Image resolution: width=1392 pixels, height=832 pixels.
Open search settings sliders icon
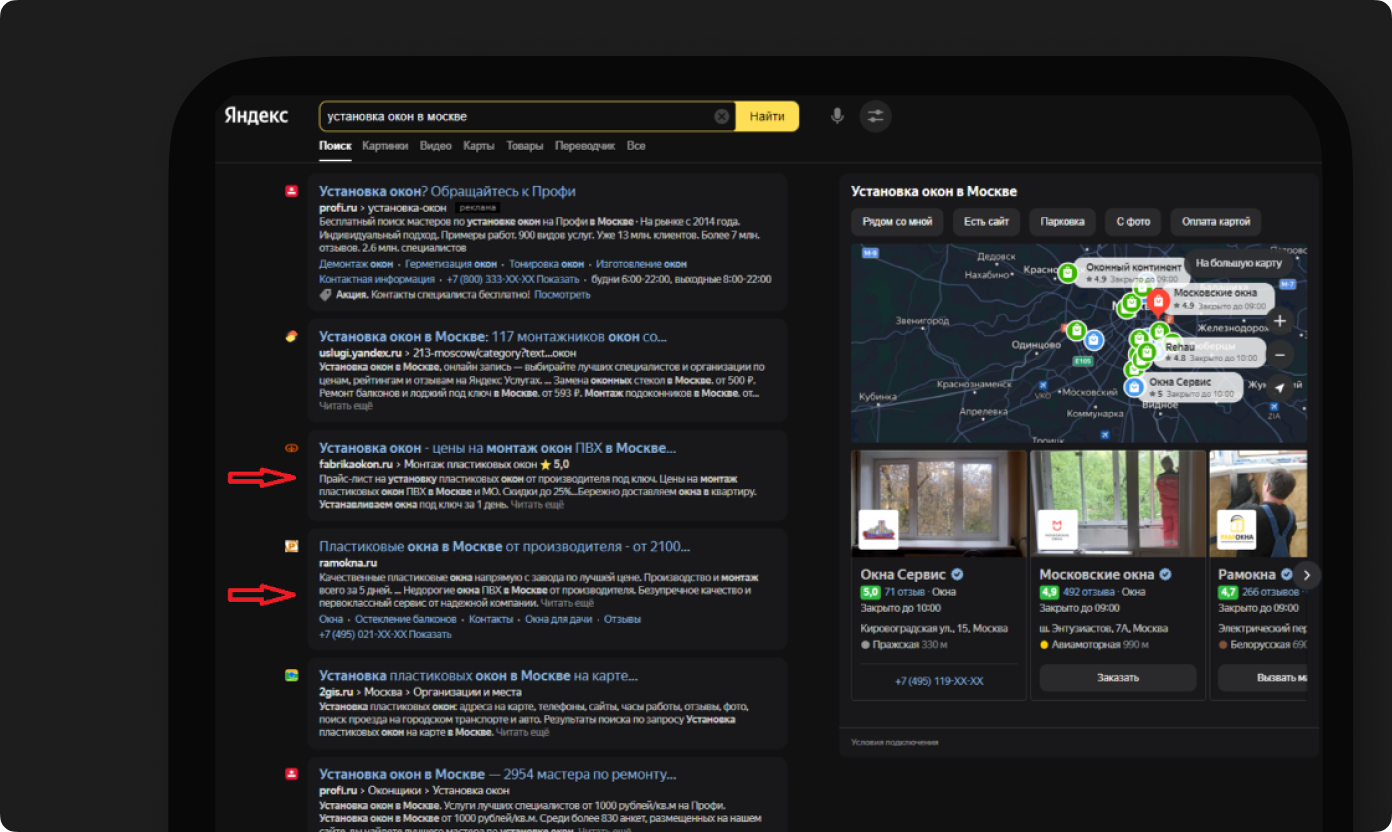click(x=876, y=116)
